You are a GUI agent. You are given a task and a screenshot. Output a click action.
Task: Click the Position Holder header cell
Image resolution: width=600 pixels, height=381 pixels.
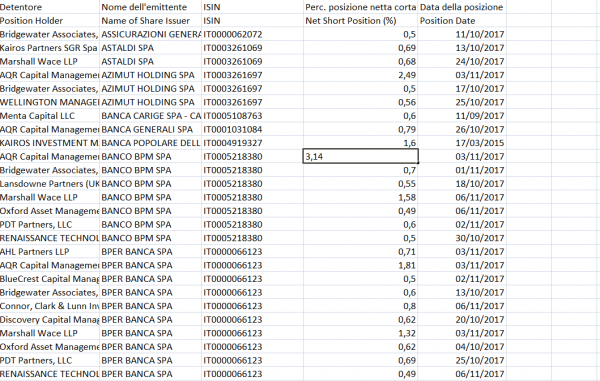50,21
